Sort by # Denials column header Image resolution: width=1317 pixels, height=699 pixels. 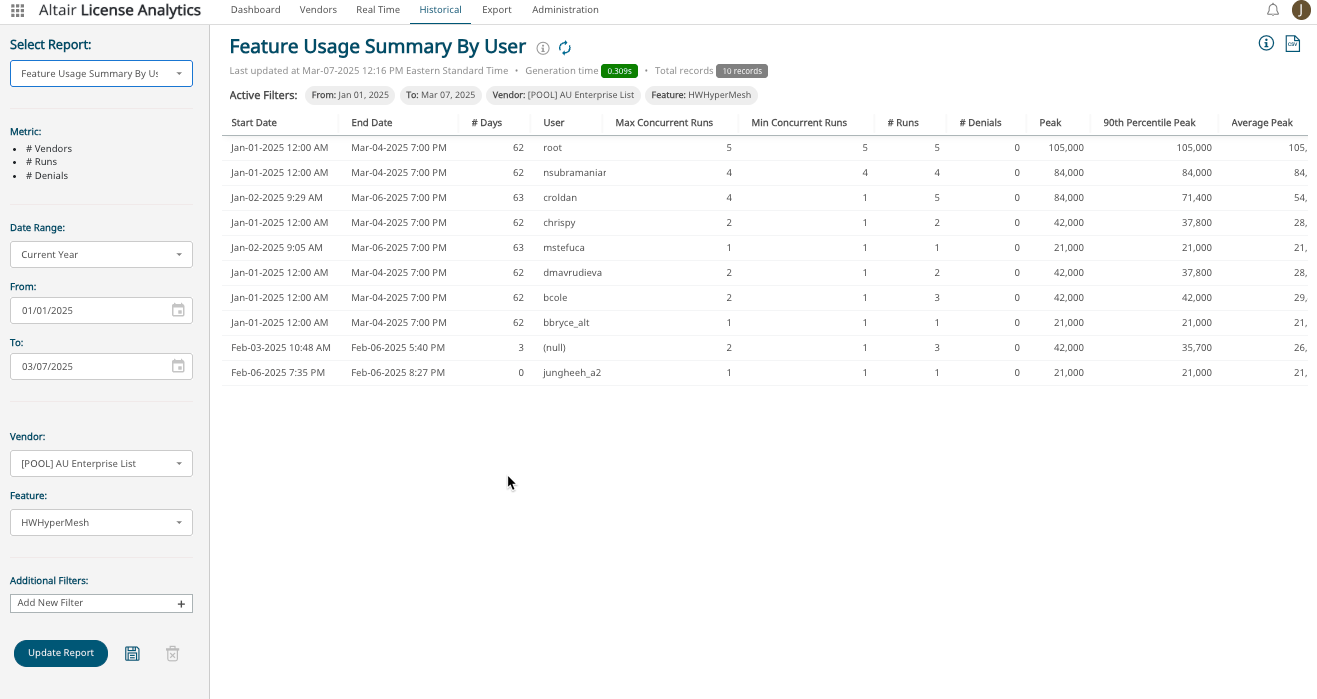[x=980, y=123]
